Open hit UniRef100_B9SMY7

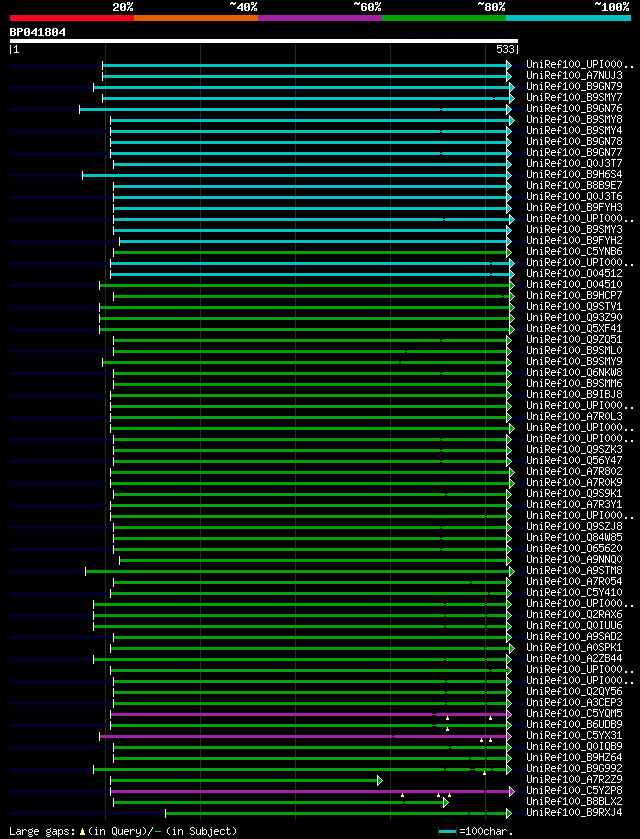click(x=574, y=97)
